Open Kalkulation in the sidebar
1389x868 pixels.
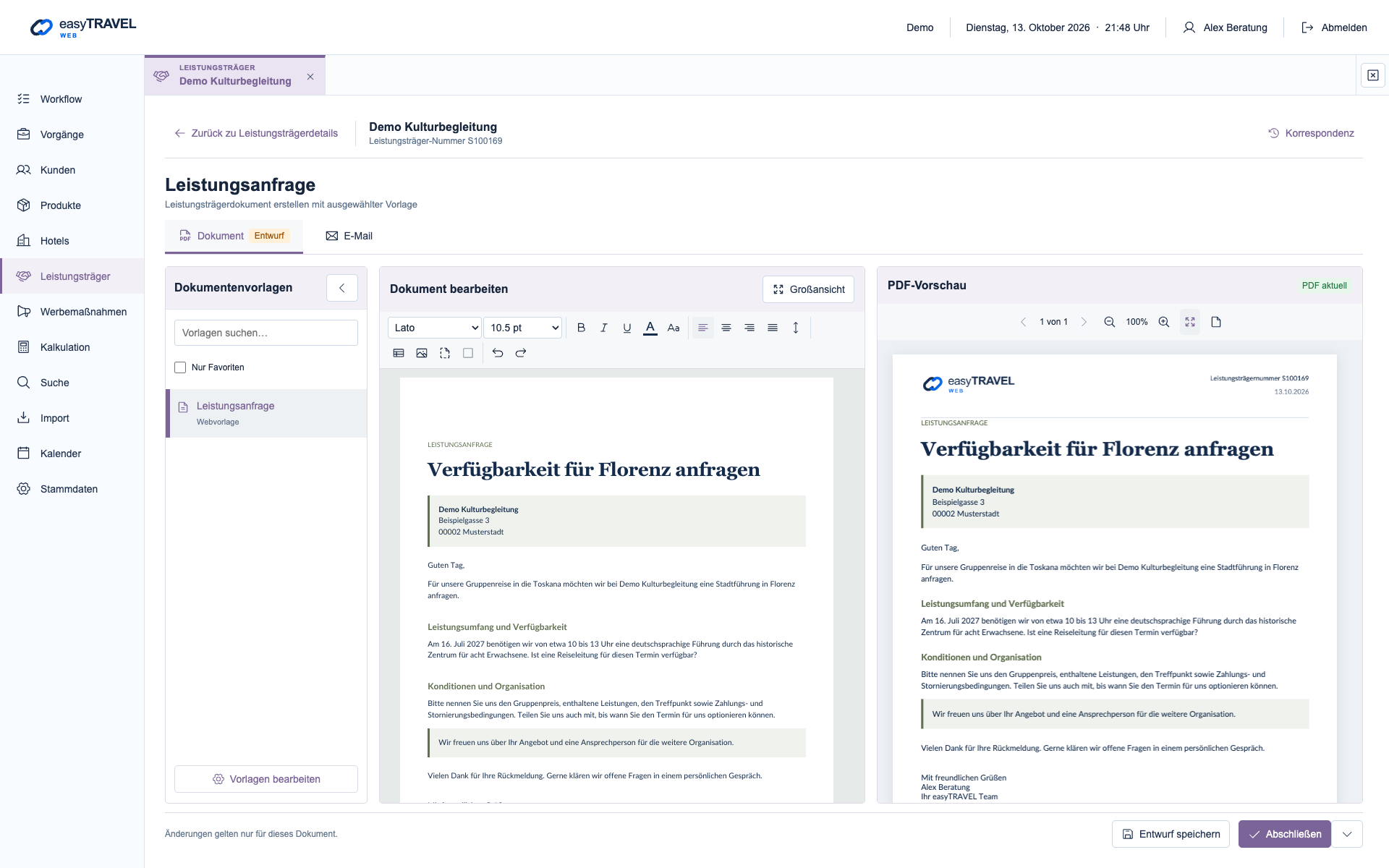72,347
